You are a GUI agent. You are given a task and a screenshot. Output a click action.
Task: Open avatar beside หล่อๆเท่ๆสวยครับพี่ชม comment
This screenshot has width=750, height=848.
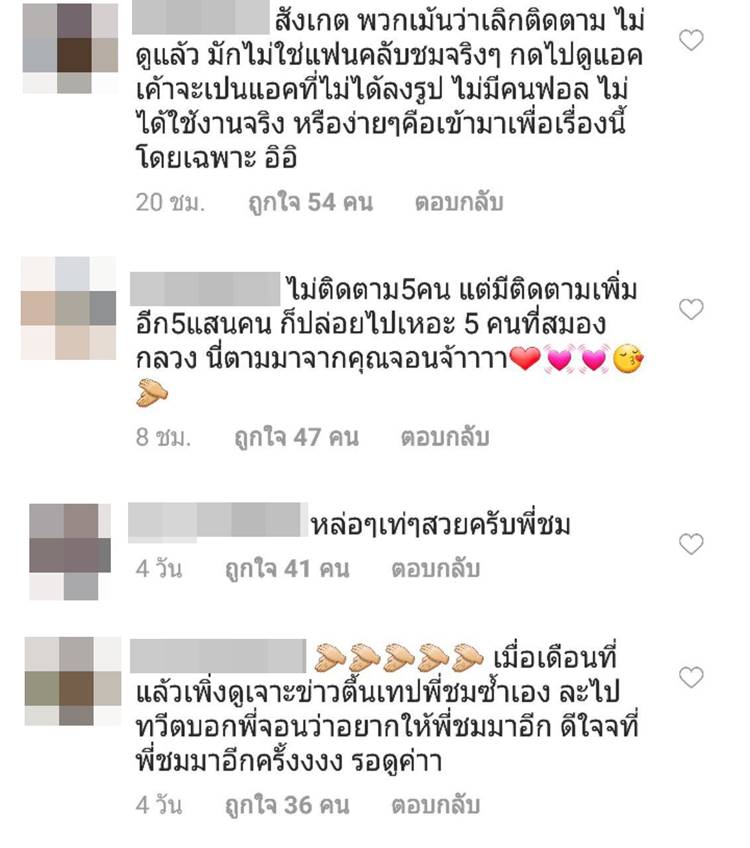click(70, 552)
